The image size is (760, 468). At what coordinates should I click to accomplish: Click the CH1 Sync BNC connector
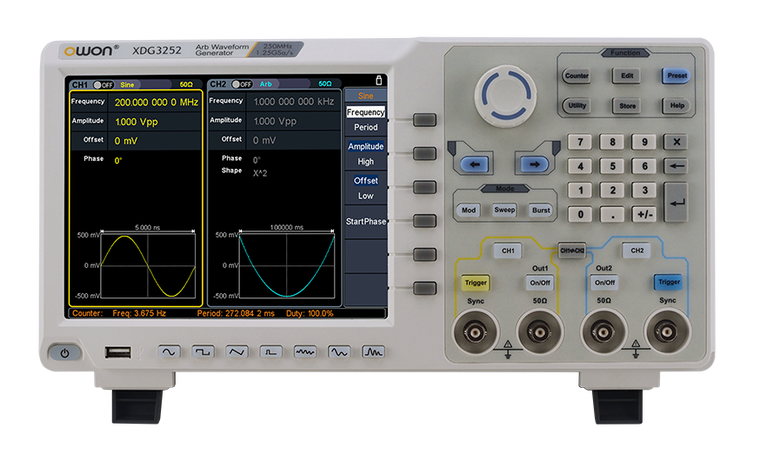point(475,332)
